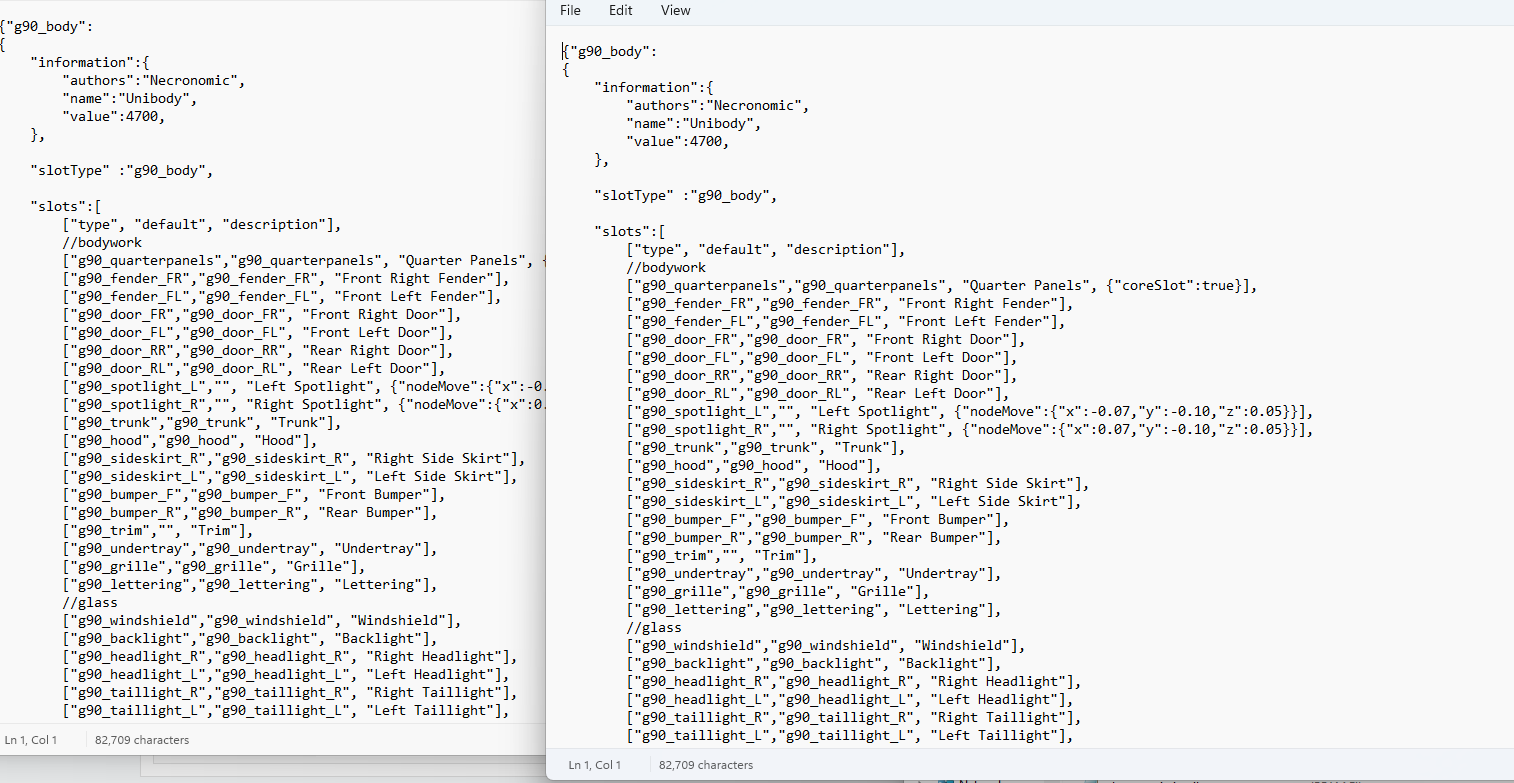
Task: Click the "information":{ line in background window
Action: click(x=89, y=62)
